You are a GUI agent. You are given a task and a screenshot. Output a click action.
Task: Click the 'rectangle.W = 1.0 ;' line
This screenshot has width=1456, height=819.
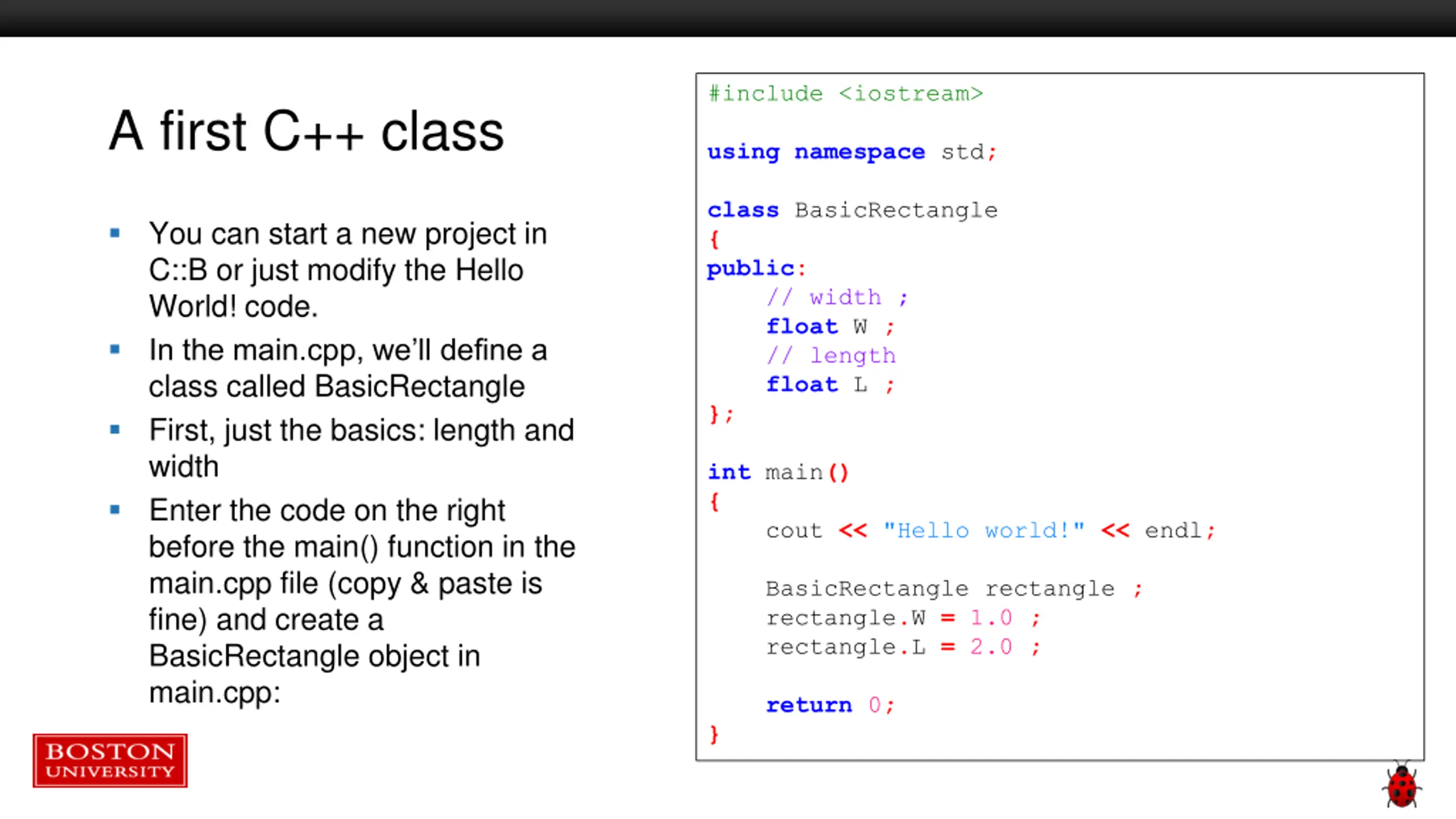point(903,618)
